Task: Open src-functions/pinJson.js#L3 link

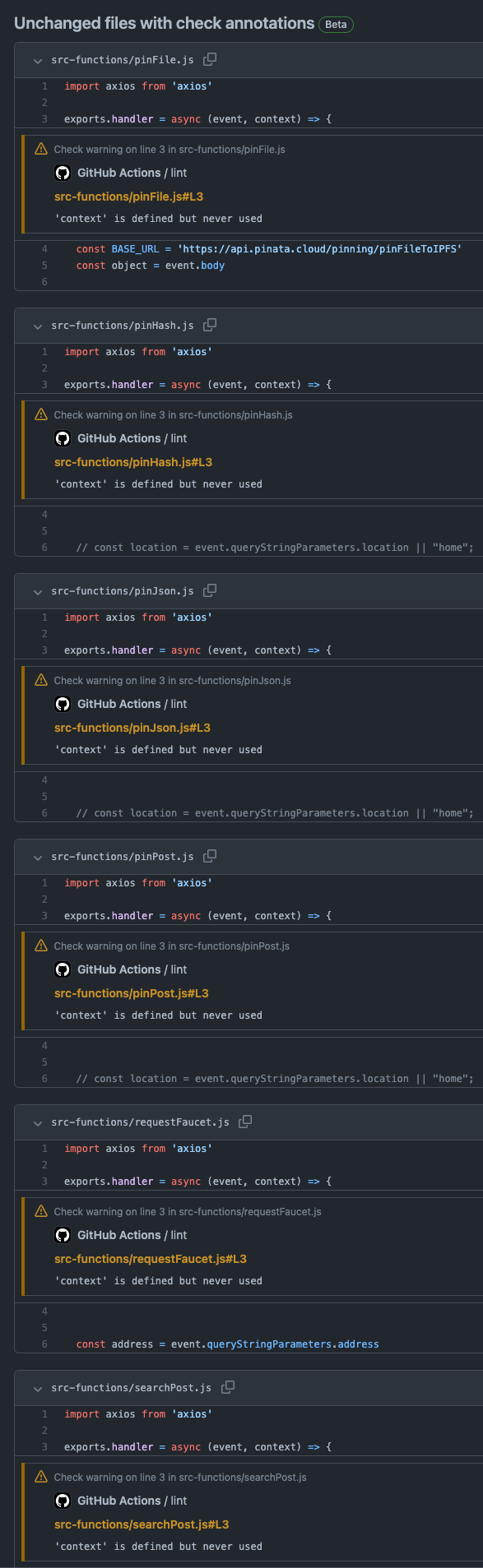Action: (x=132, y=728)
